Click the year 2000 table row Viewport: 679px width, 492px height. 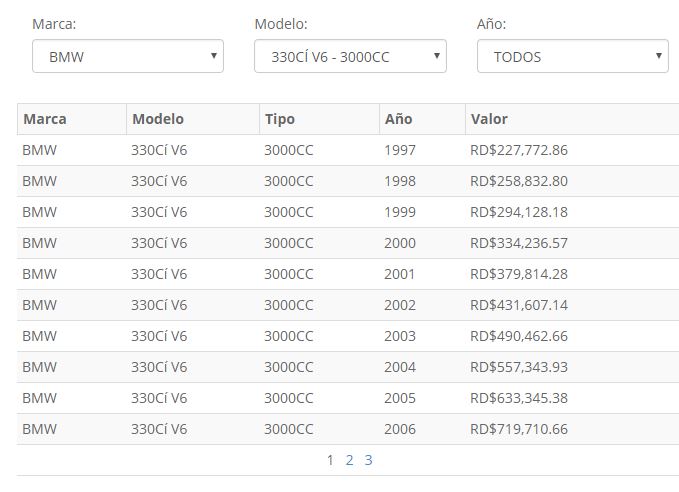pos(400,243)
